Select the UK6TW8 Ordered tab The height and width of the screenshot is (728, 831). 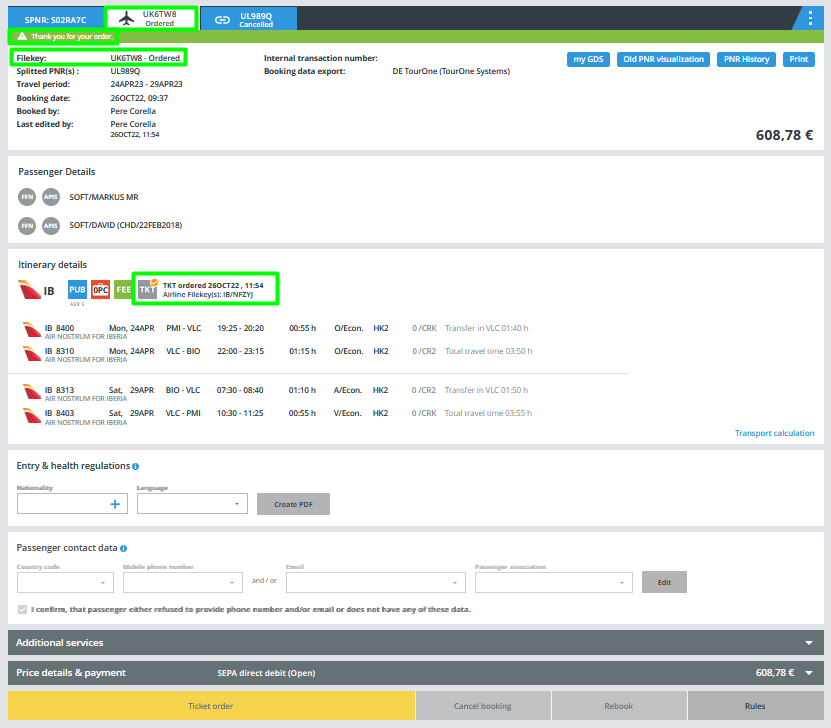pos(150,18)
